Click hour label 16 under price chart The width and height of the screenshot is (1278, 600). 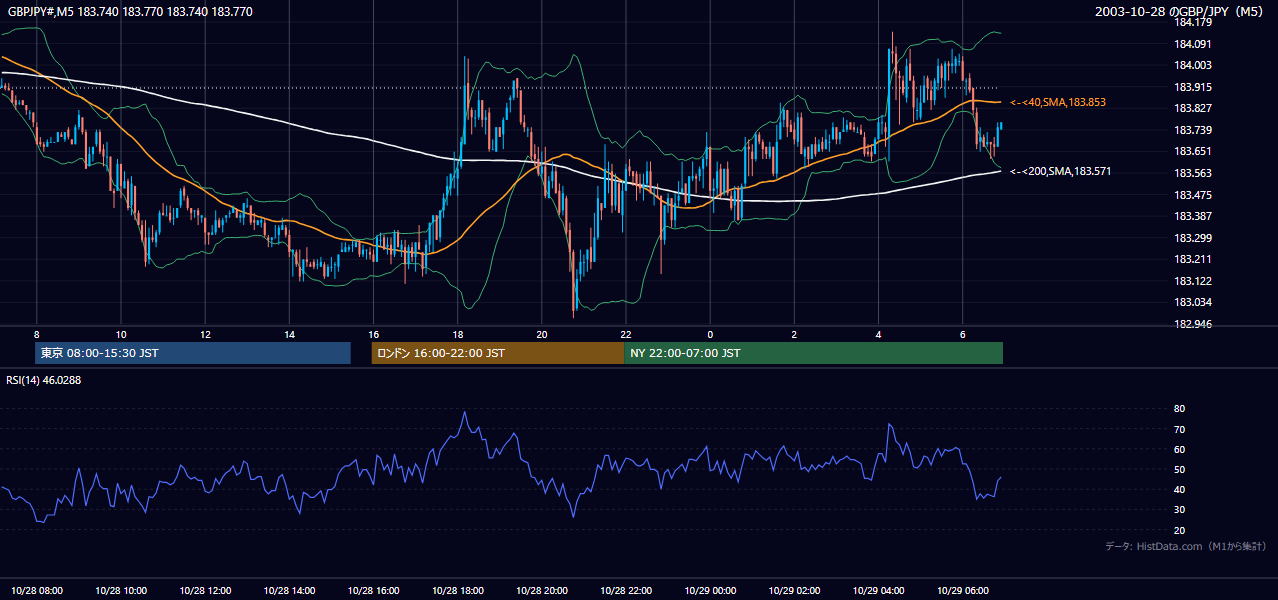point(373,334)
